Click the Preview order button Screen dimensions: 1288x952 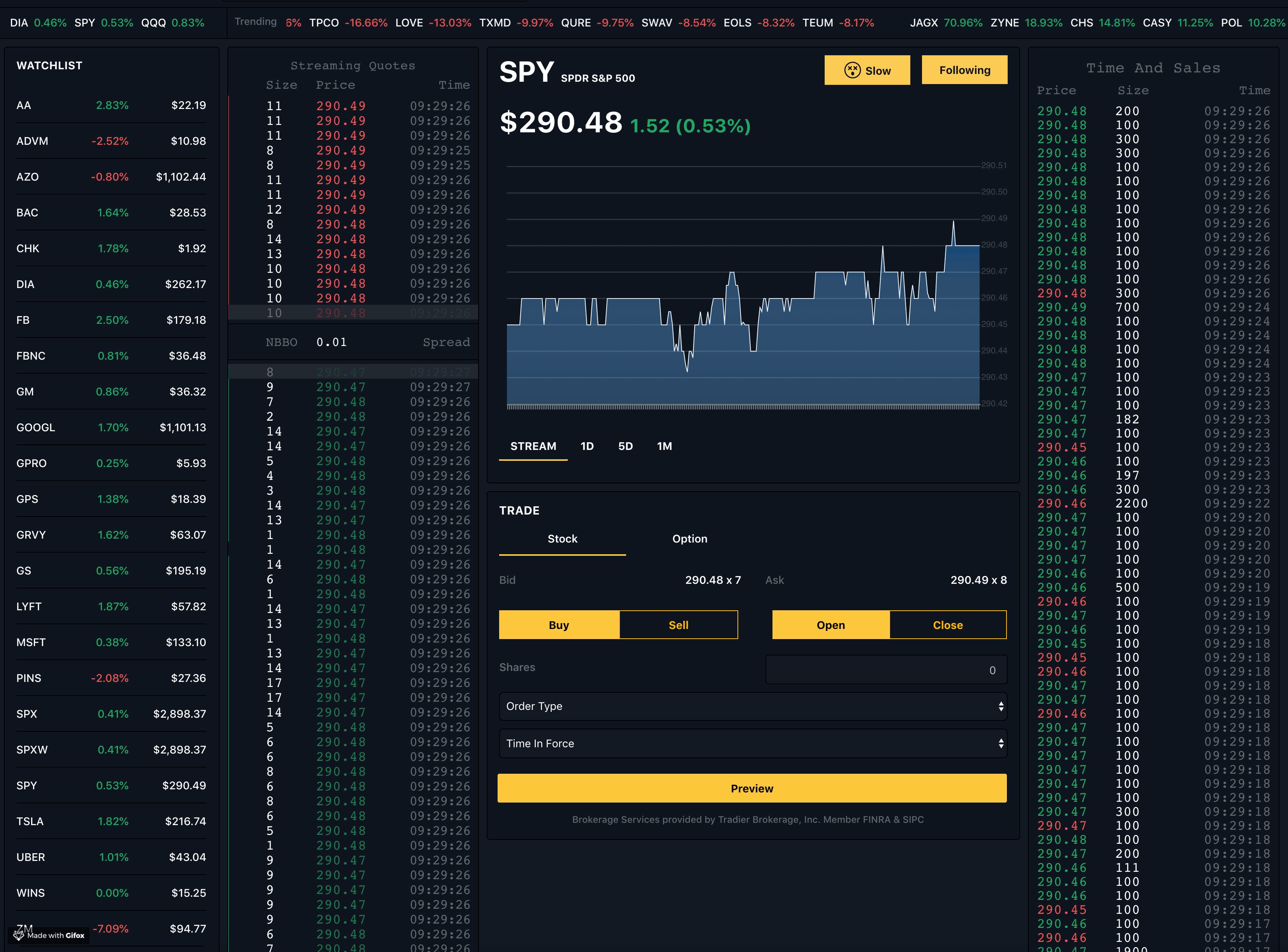click(x=752, y=789)
